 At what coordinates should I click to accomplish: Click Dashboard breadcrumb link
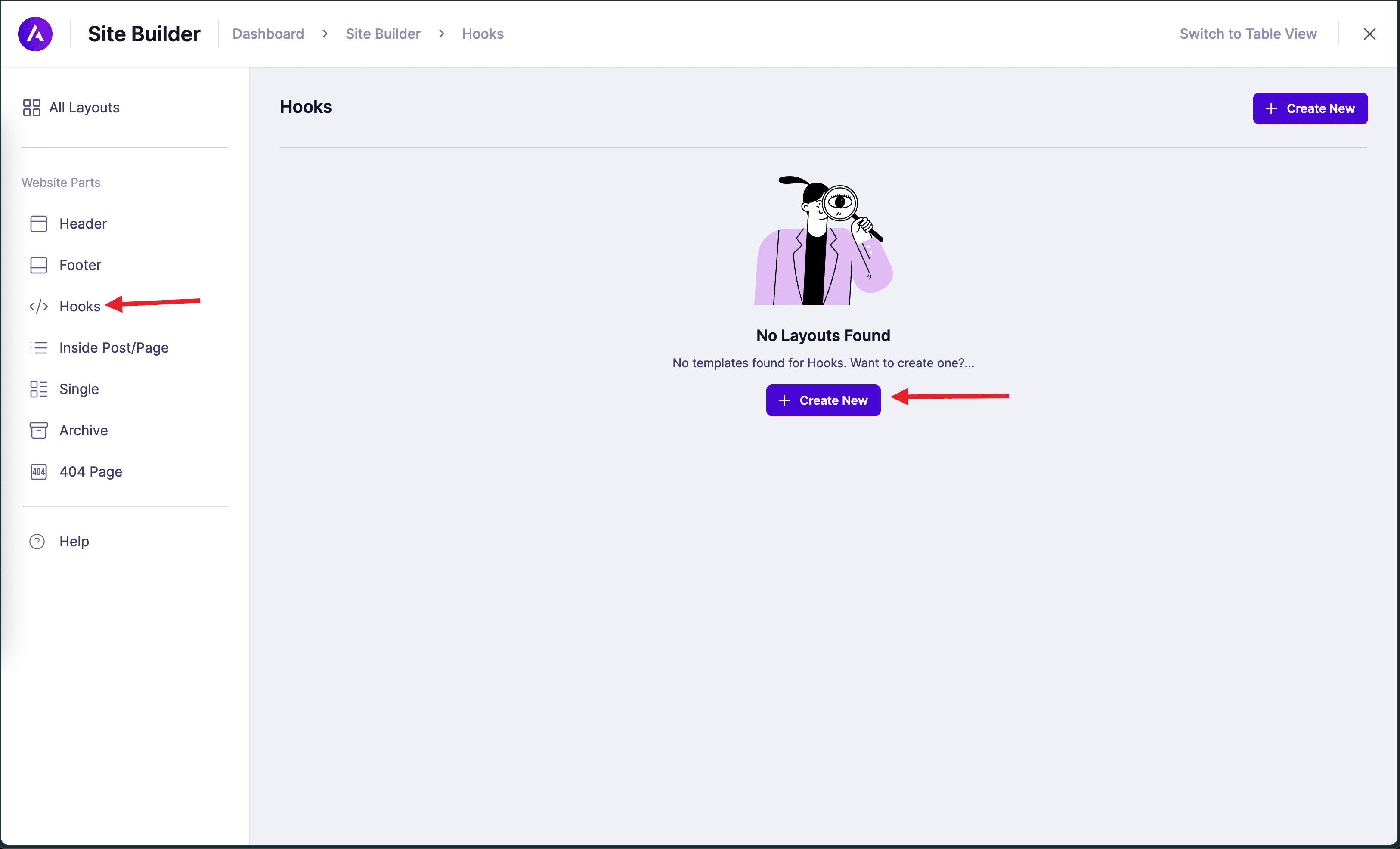click(268, 34)
